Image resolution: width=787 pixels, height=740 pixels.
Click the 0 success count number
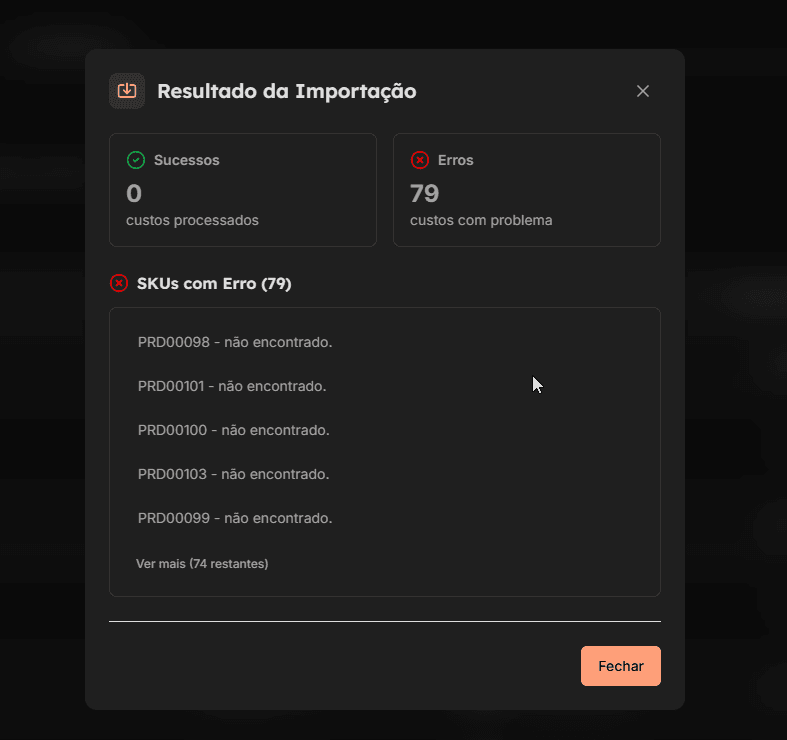pyautogui.click(x=134, y=193)
